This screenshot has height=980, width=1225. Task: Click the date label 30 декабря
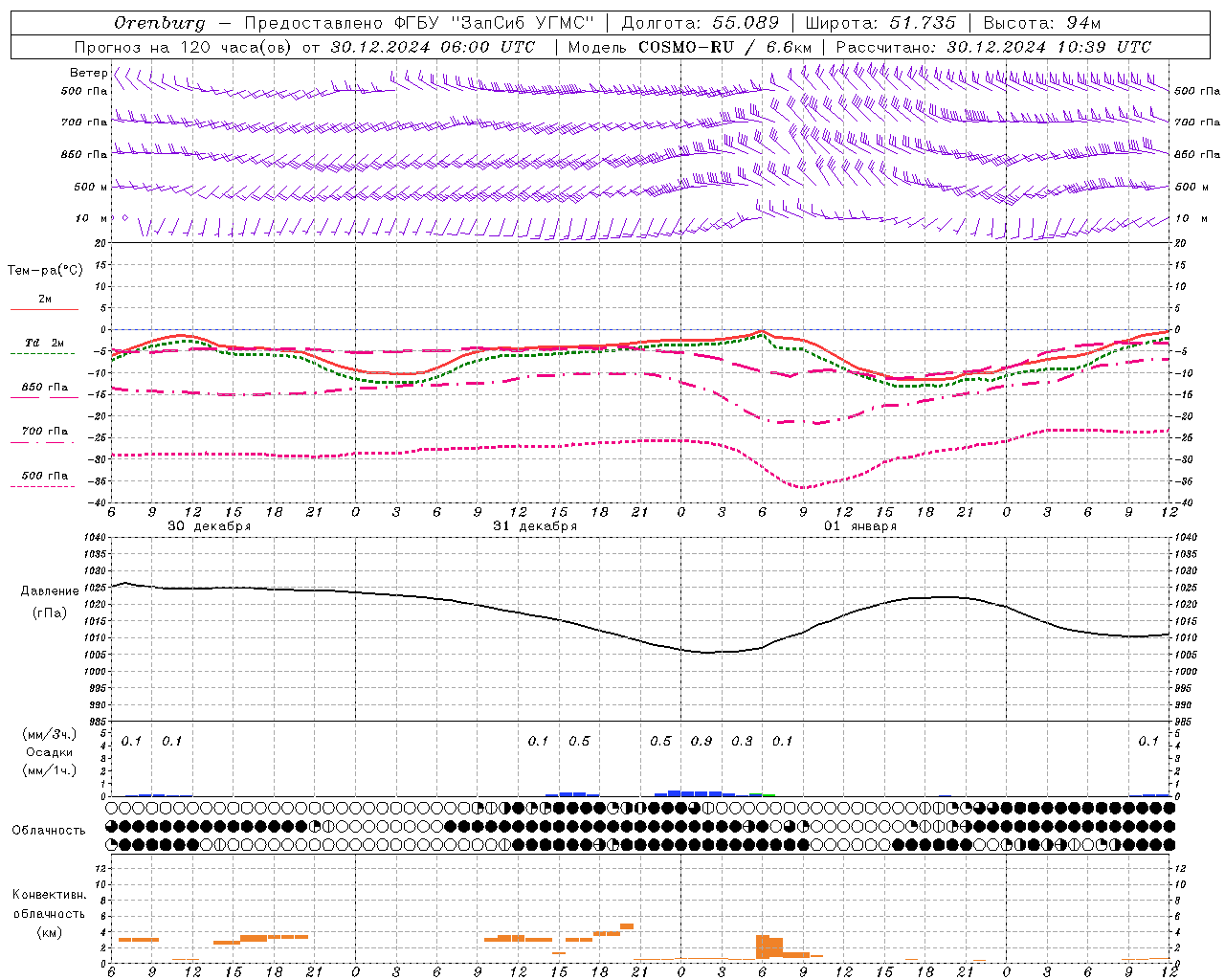[210, 526]
